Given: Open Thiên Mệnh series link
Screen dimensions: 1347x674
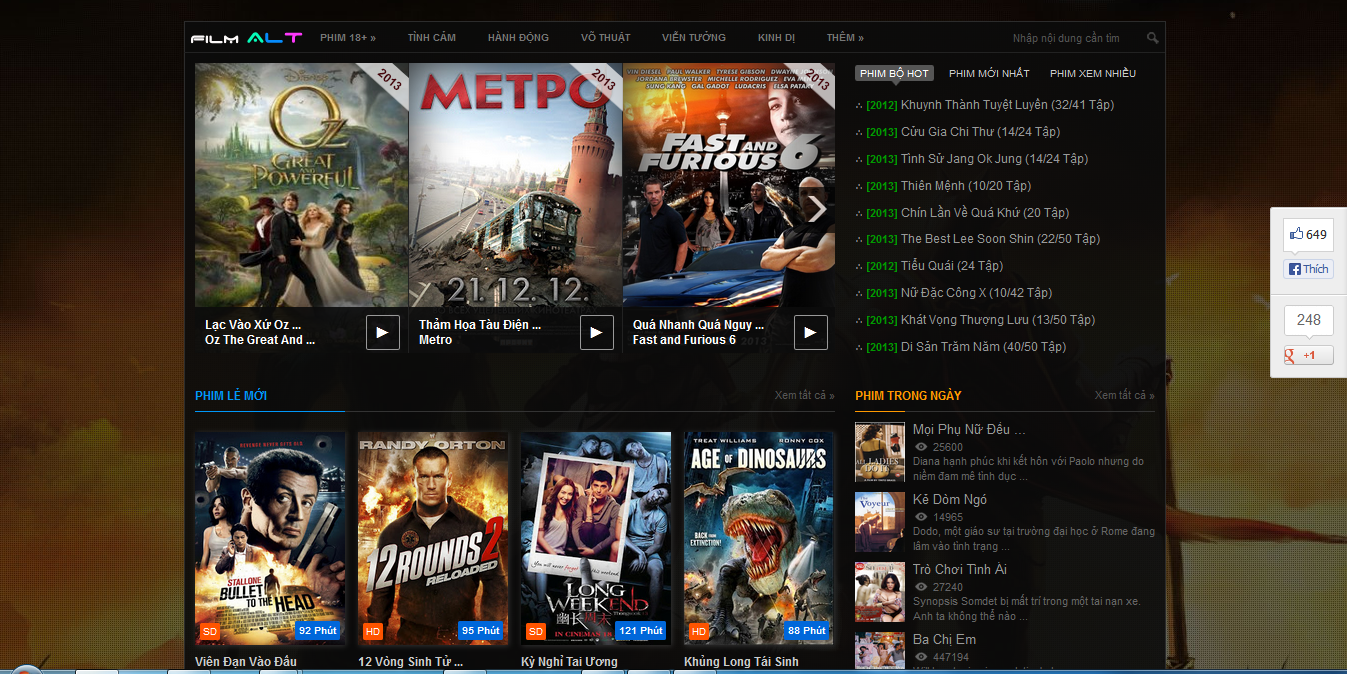Looking at the screenshot, I should (x=966, y=185).
